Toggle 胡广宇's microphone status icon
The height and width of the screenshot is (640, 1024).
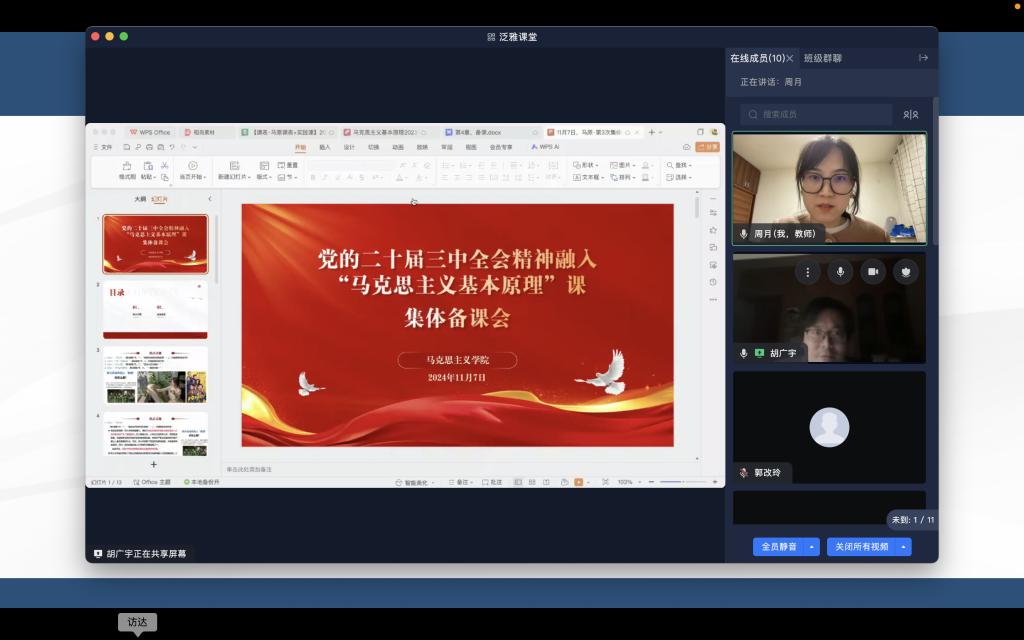(743, 353)
